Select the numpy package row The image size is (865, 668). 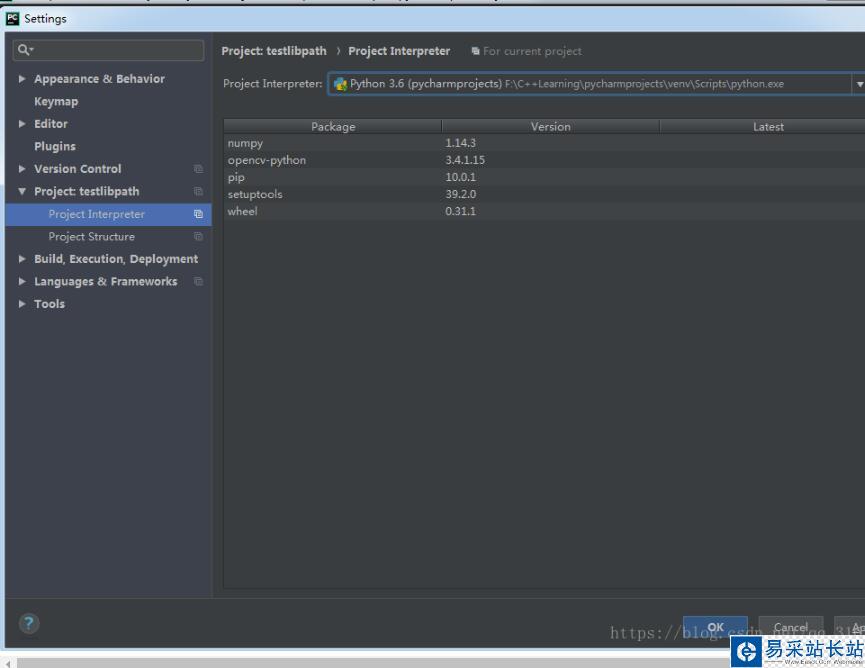pos(544,143)
